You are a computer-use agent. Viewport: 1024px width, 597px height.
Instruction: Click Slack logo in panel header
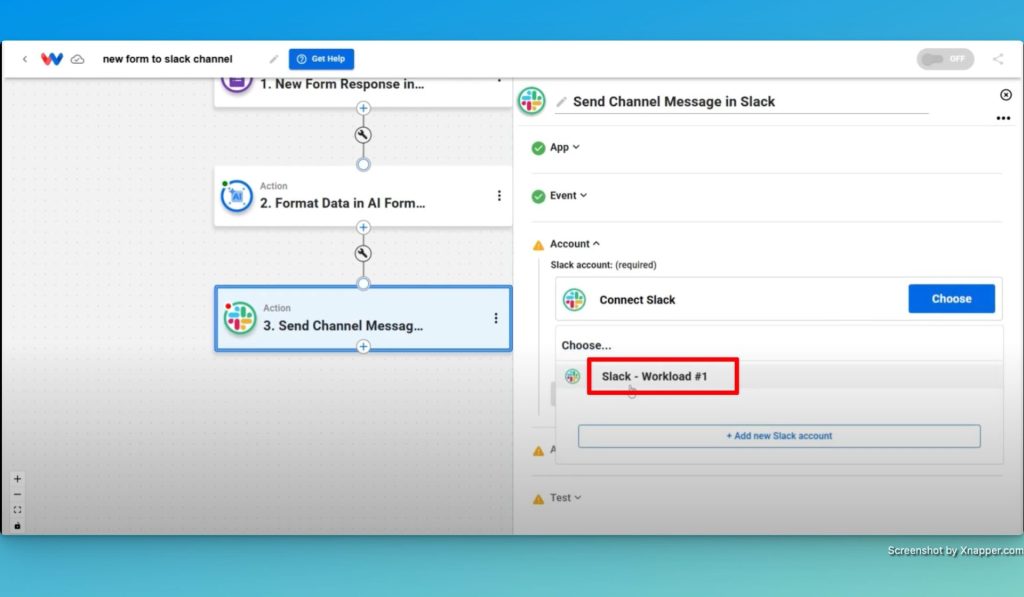point(532,101)
